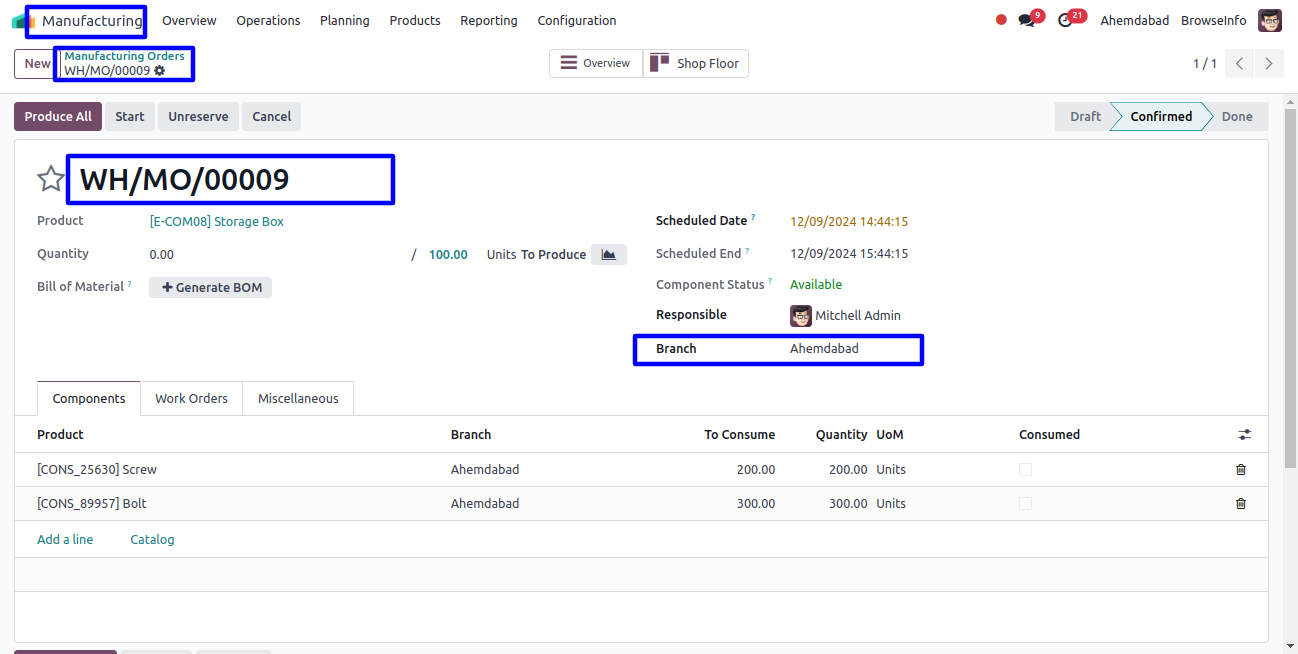Click the favorite star next to WH/MO/00009
The width and height of the screenshot is (1298, 654).
click(50, 179)
